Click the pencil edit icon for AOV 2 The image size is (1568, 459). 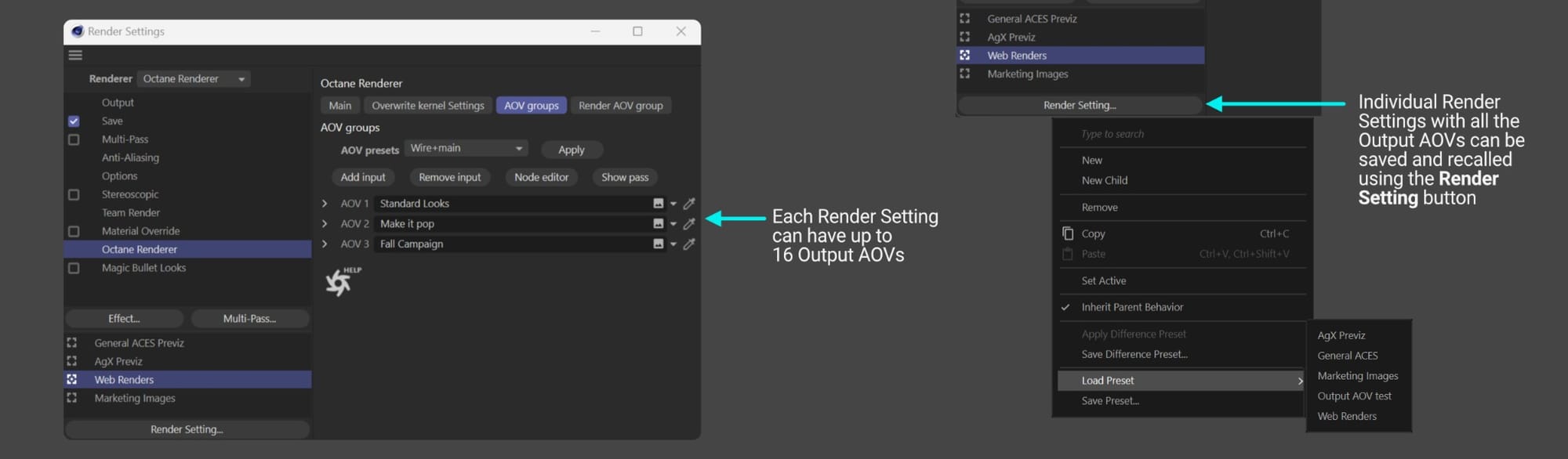[x=689, y=224]
